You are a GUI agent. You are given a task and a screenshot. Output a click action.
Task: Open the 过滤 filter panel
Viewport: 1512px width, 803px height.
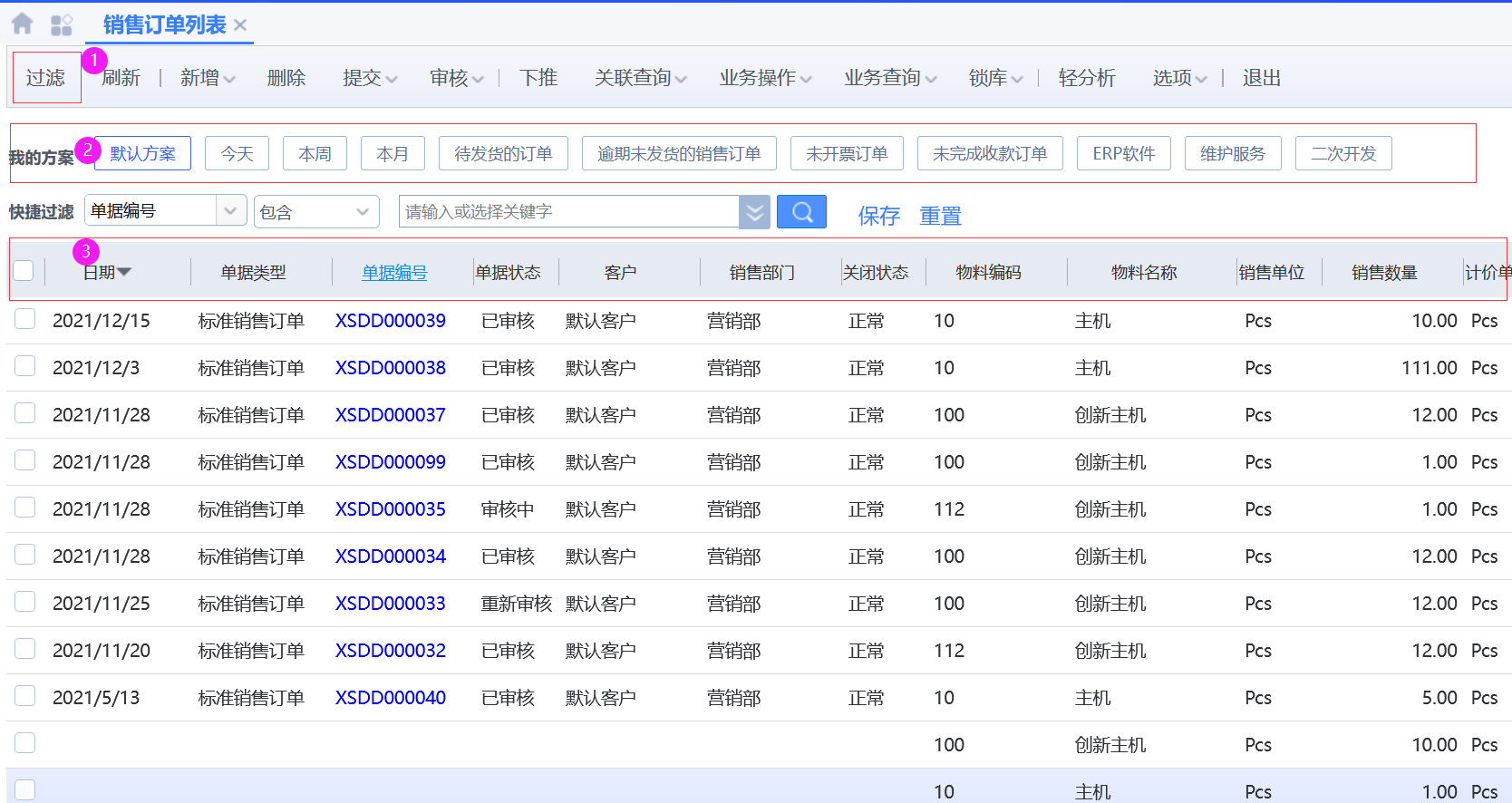(45, 78)
